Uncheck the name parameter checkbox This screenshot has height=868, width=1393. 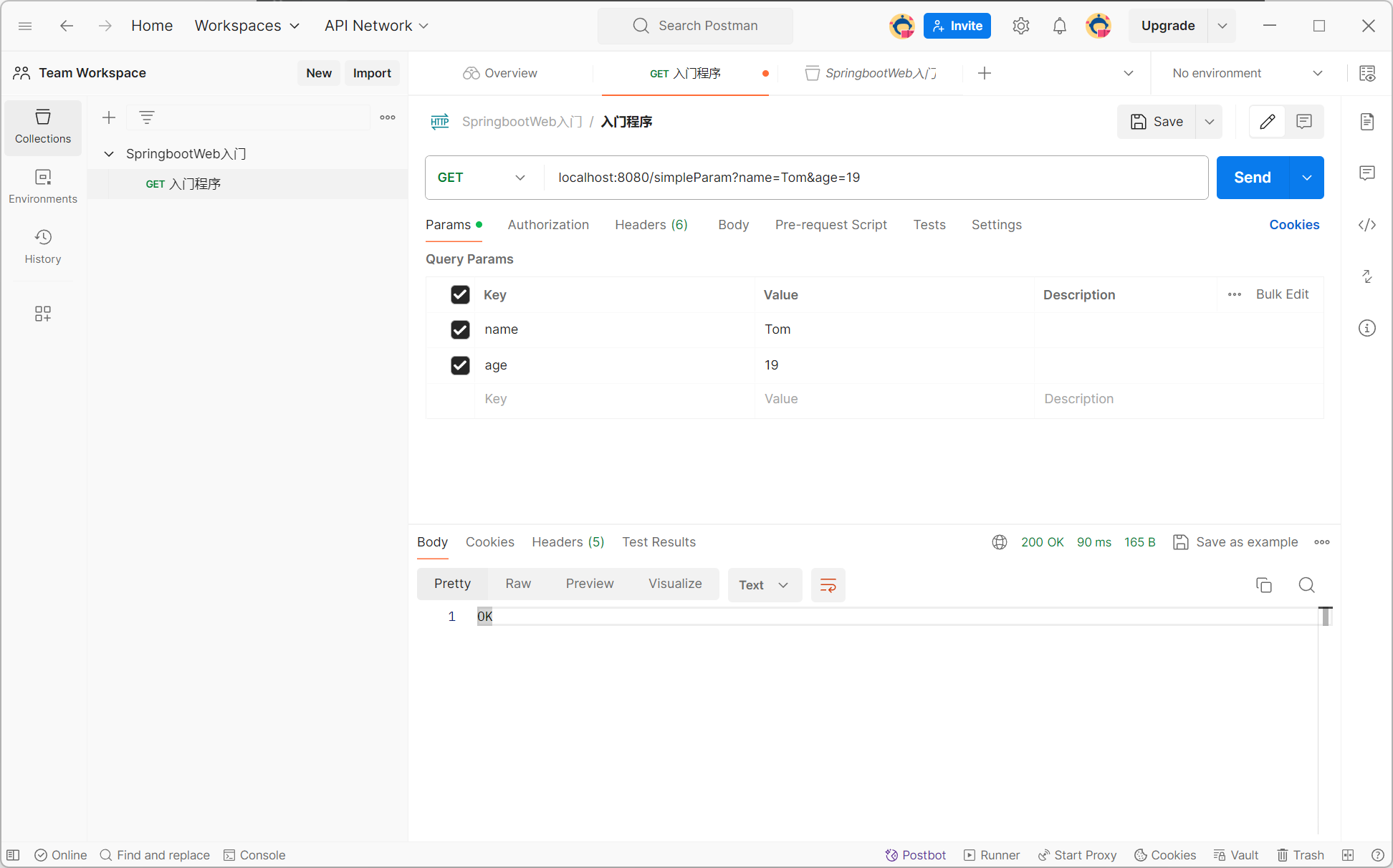tap(460, 329)
